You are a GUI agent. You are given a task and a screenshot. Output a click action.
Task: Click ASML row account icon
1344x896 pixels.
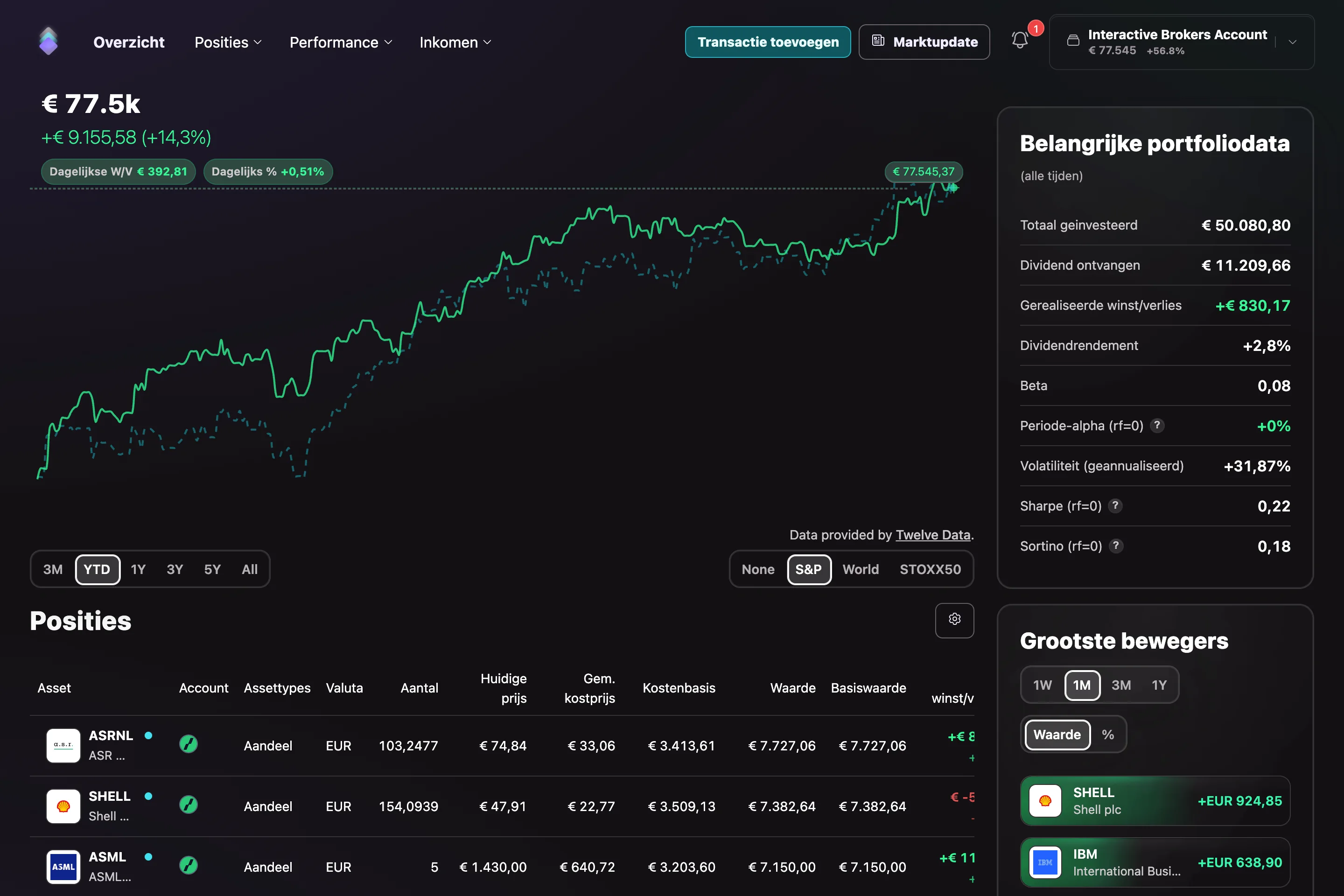(189, 865)
